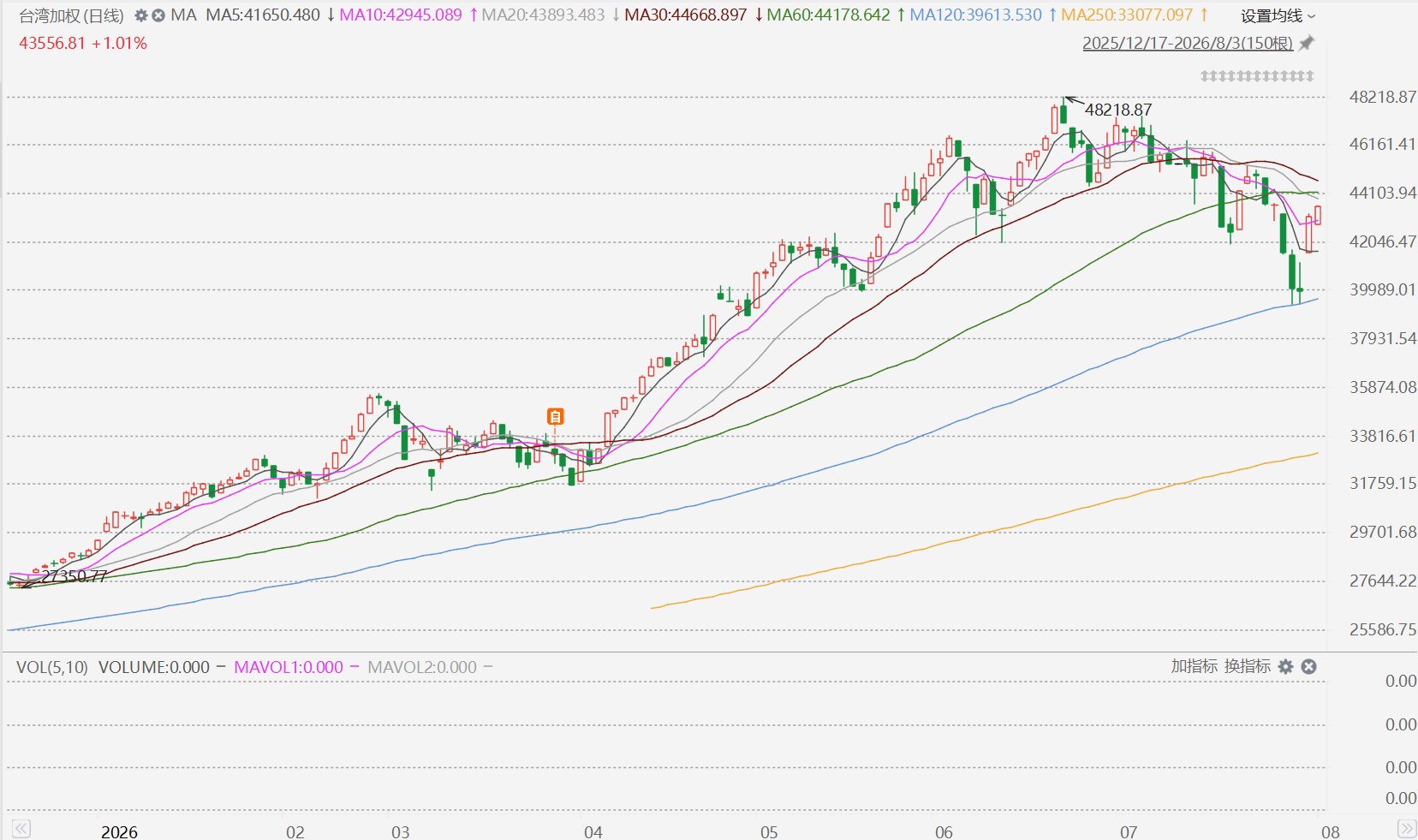This screenshot has width=1418, height=840.
Task: Click the double-left arrow on the timeline
Action: pos(21,829)
